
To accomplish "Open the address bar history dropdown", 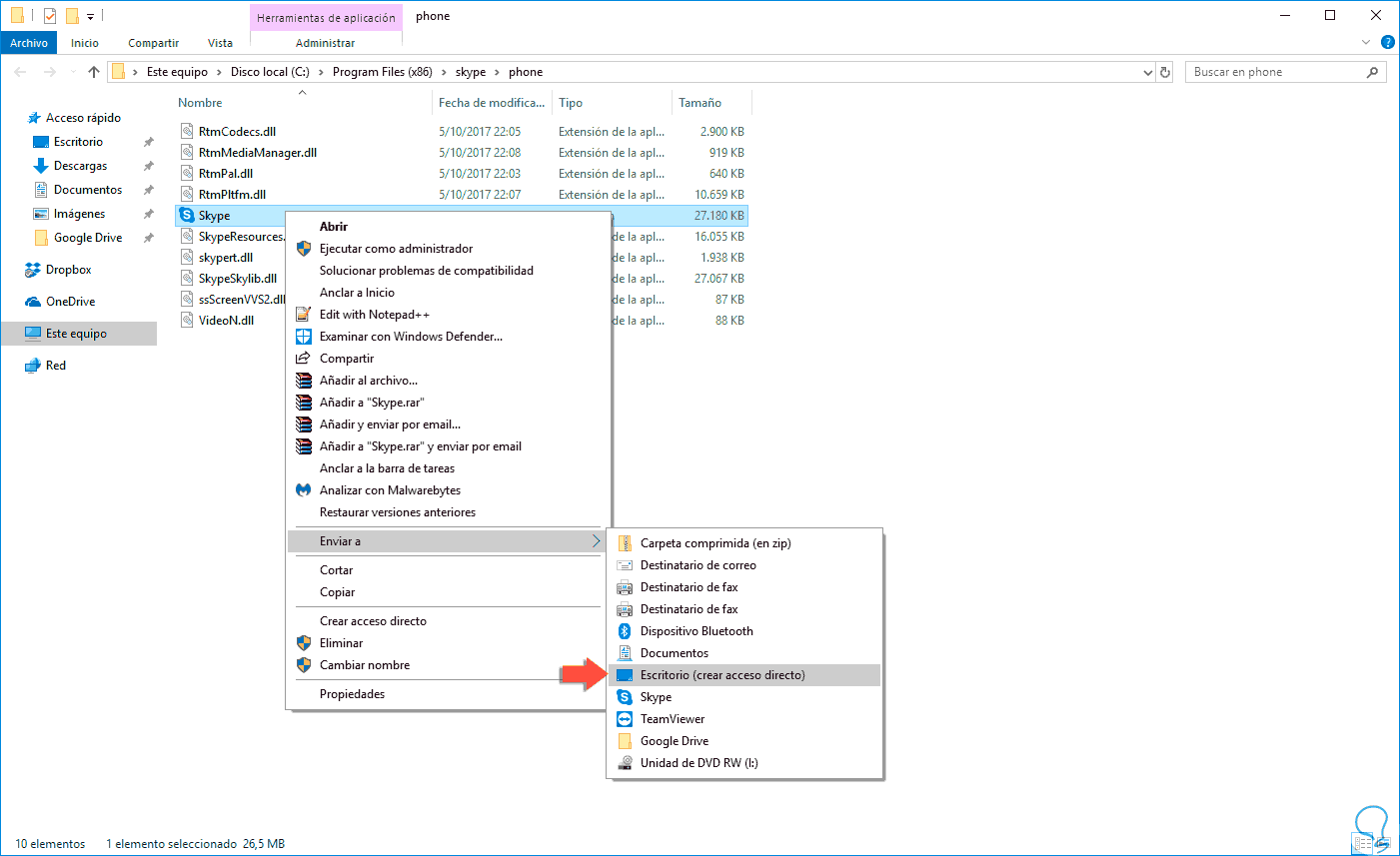I will click(1147, 72).
